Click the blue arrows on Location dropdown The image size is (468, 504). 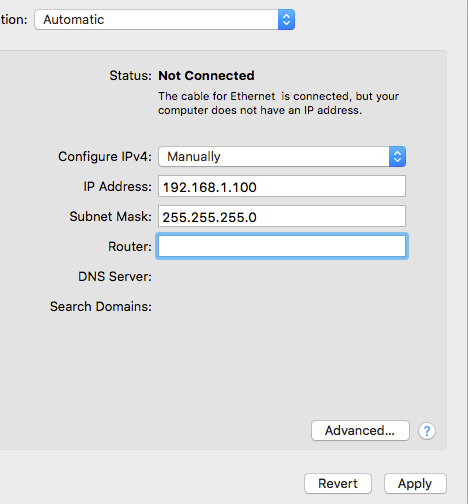tap(286, 20)
